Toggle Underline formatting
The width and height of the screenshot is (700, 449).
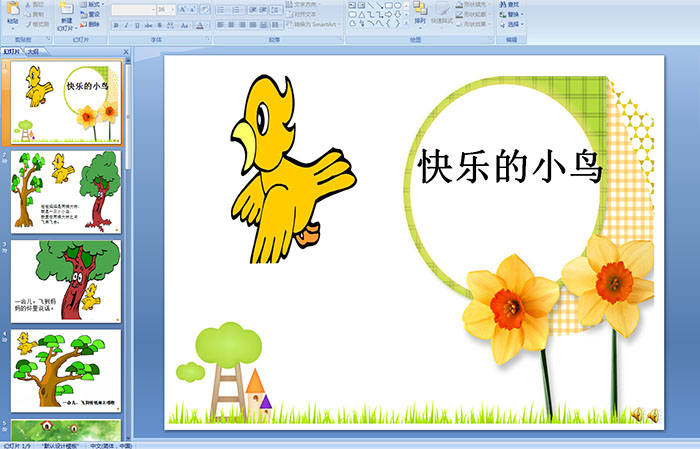click(x=137, y=25)
